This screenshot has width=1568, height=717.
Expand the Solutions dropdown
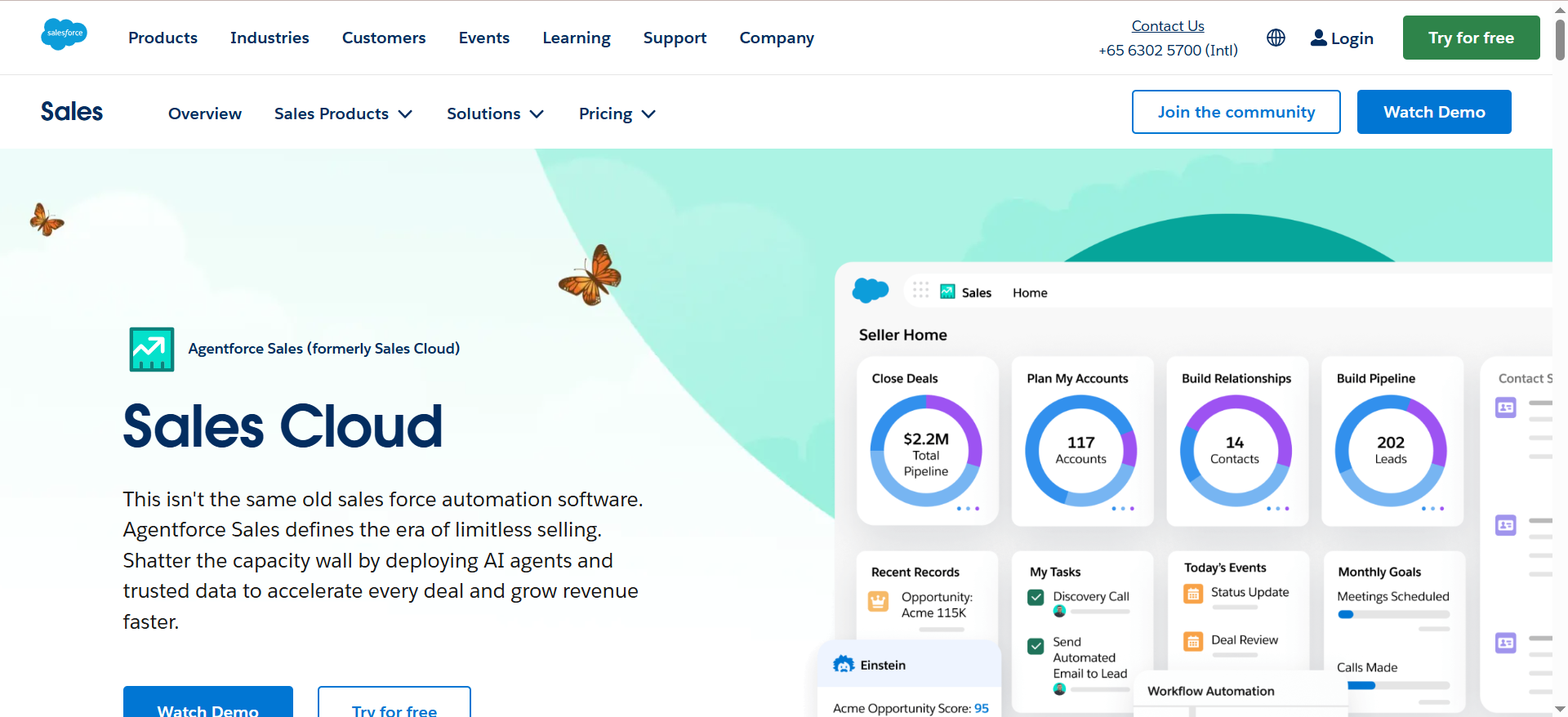point(495,114)
